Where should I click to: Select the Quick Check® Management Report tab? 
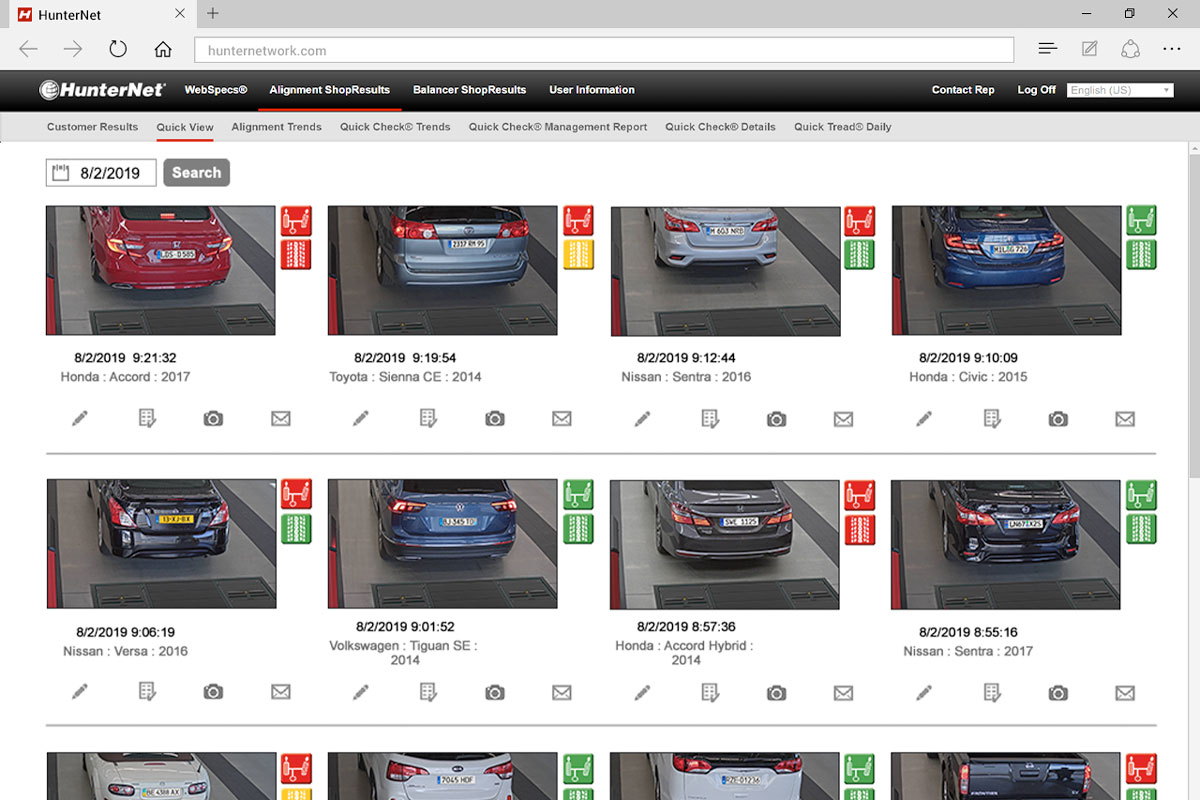(x=558, y=127)
